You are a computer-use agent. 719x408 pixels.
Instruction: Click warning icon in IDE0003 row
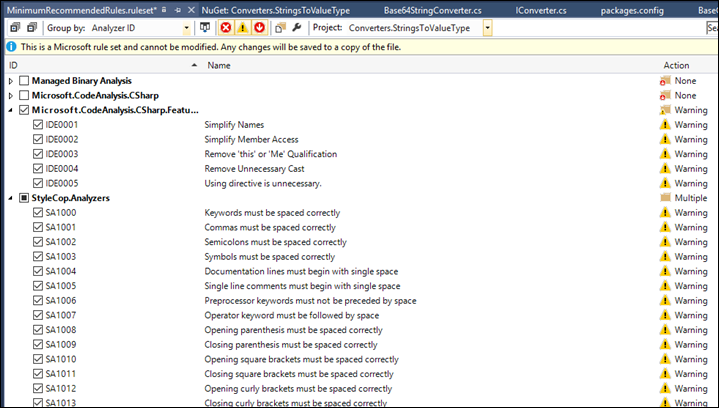pyautogui.click(x=665, y=154)
